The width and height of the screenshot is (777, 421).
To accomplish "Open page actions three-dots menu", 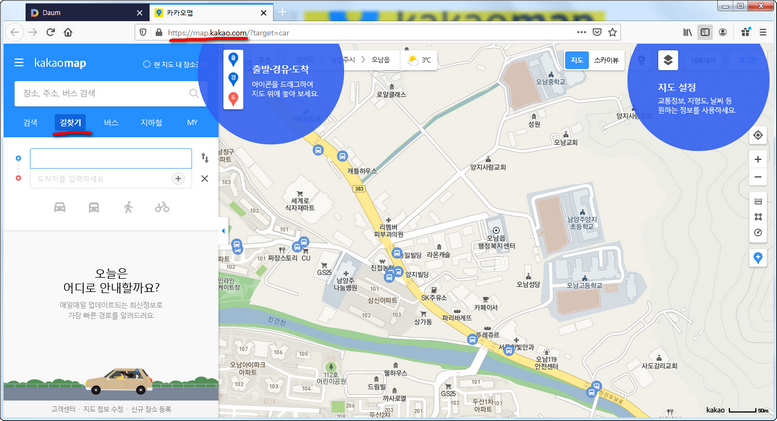I will (581, 32).
